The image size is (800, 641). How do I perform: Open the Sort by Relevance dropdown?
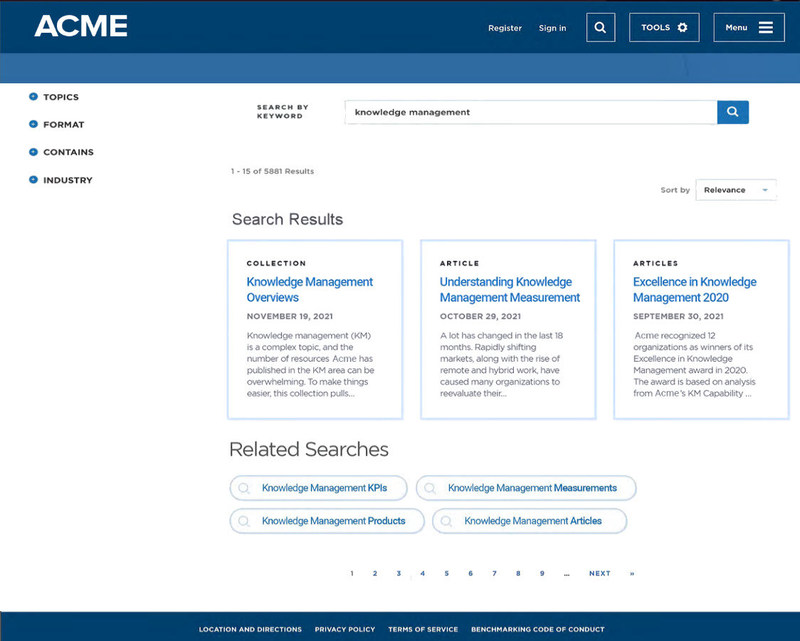tap(736, 190)
